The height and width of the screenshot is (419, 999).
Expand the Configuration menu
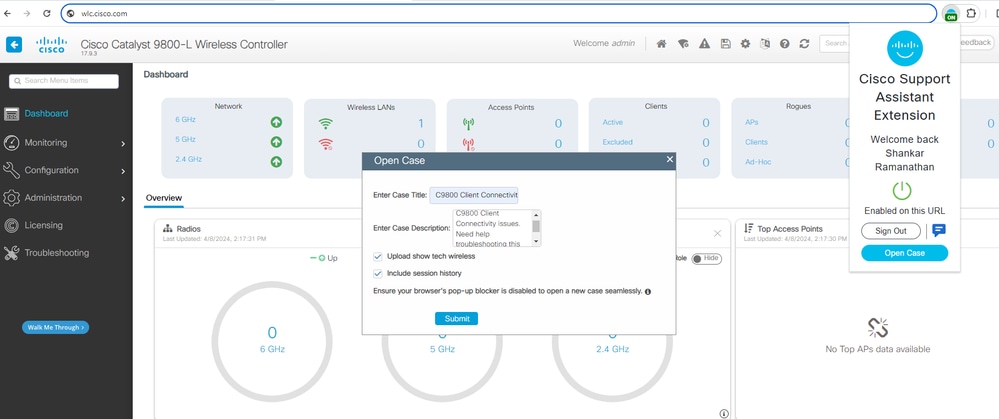click(x=65, y=170)
